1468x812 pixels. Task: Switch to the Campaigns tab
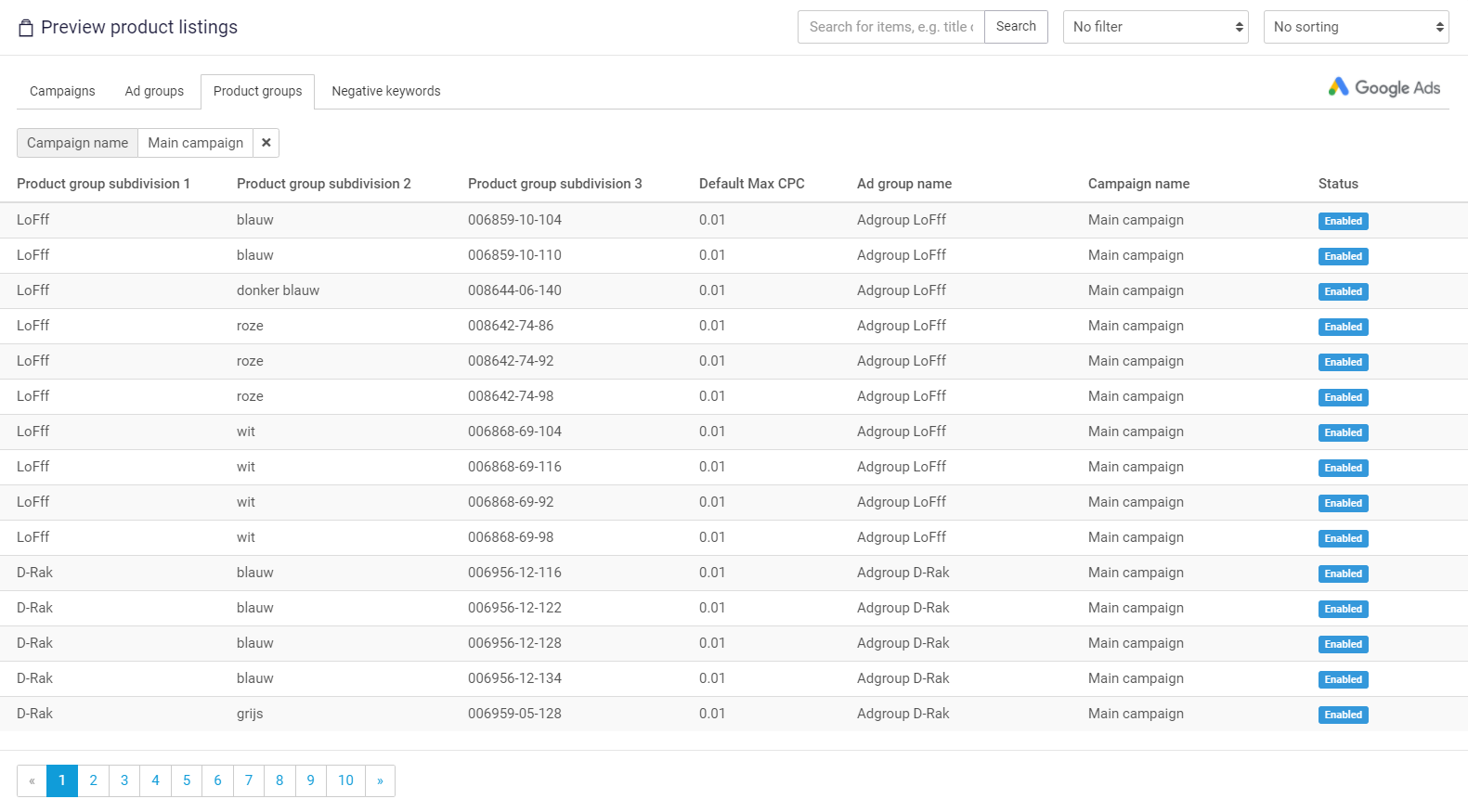tap(62, 91)
